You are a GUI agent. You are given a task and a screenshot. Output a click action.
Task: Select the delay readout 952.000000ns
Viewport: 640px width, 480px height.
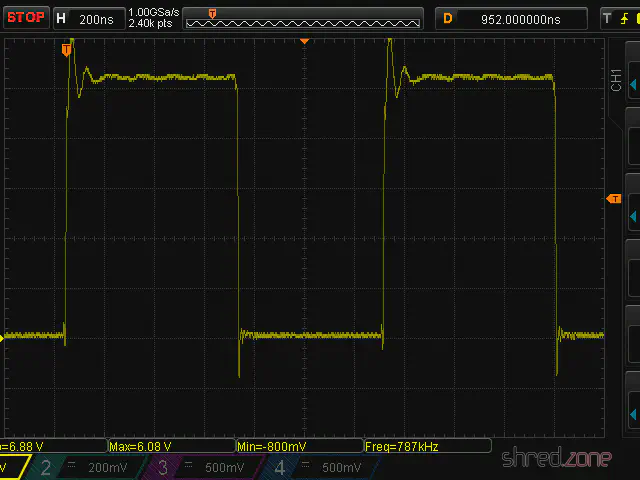coord(518,18)
